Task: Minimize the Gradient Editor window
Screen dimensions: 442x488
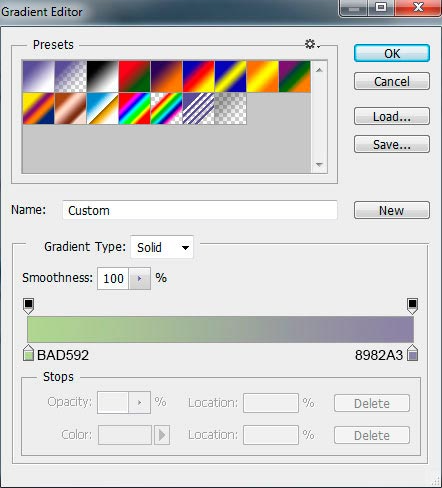Action: click(354, 7)
